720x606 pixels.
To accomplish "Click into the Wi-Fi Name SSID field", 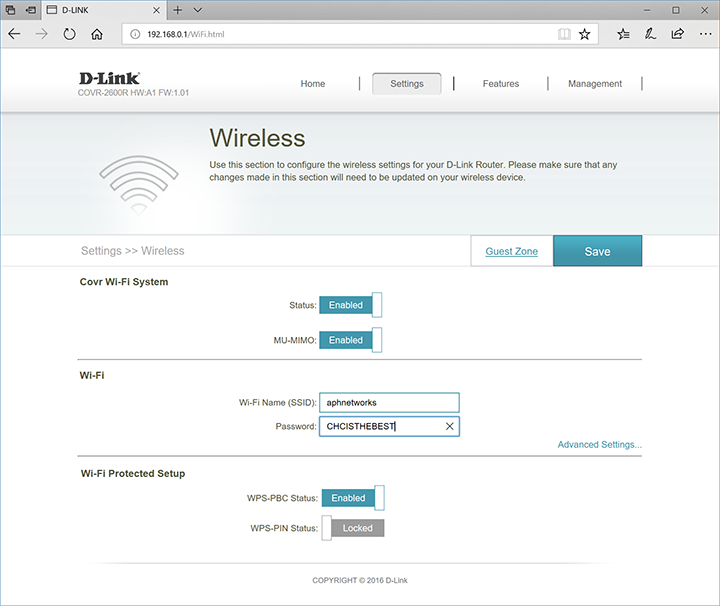I will (389, 402).
